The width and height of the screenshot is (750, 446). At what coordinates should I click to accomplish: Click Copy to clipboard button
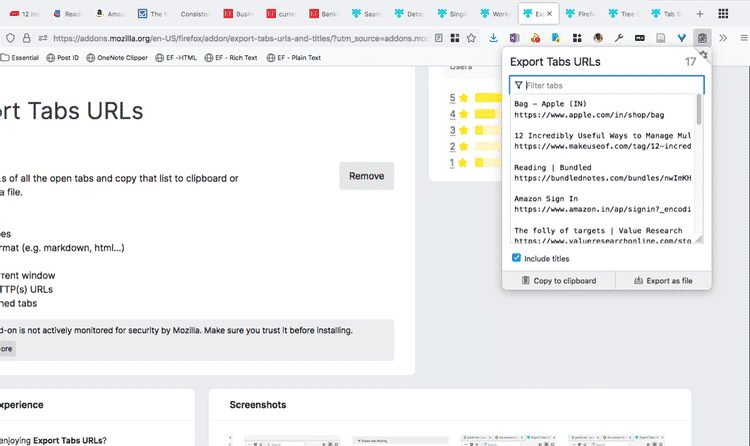(x=559, y=280)
